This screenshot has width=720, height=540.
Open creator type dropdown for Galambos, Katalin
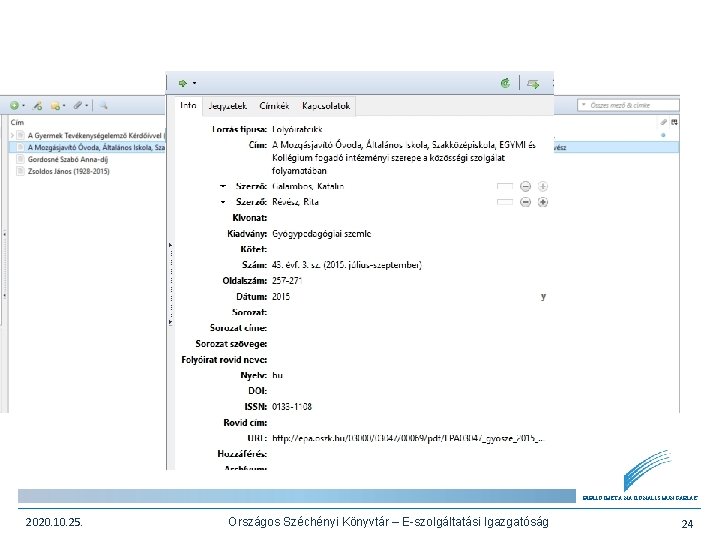pos(223,186)
